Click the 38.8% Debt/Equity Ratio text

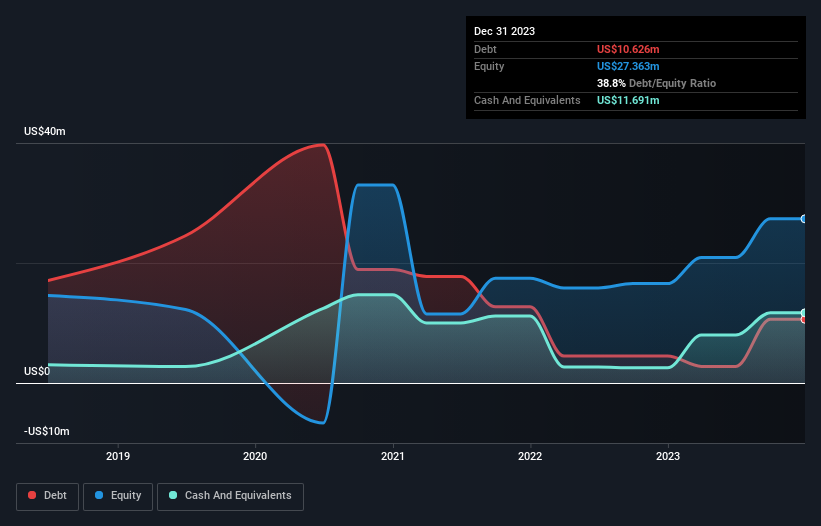click(656, 83)
